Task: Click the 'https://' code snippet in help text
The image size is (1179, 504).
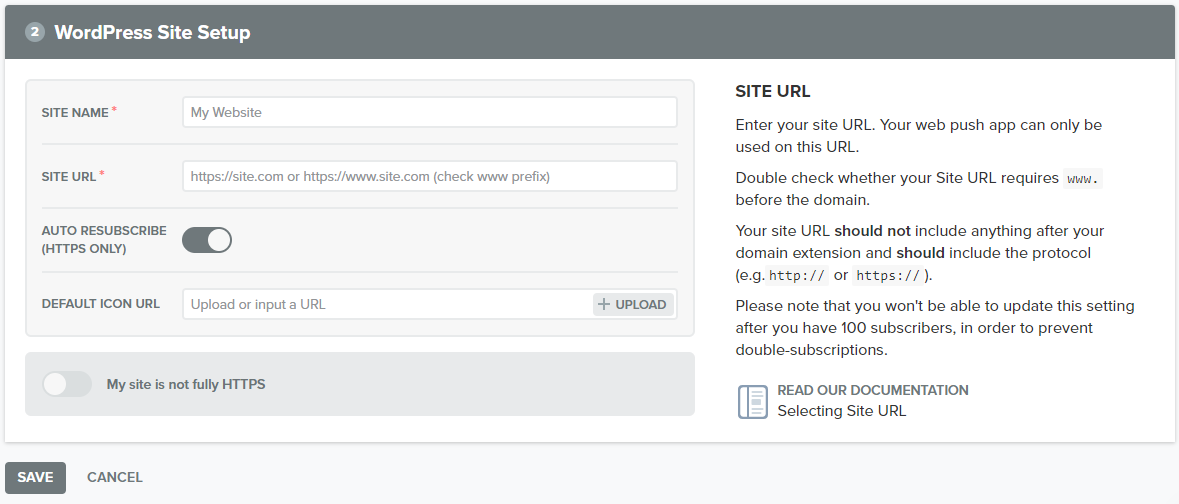Action: click(x=888, y=275)
